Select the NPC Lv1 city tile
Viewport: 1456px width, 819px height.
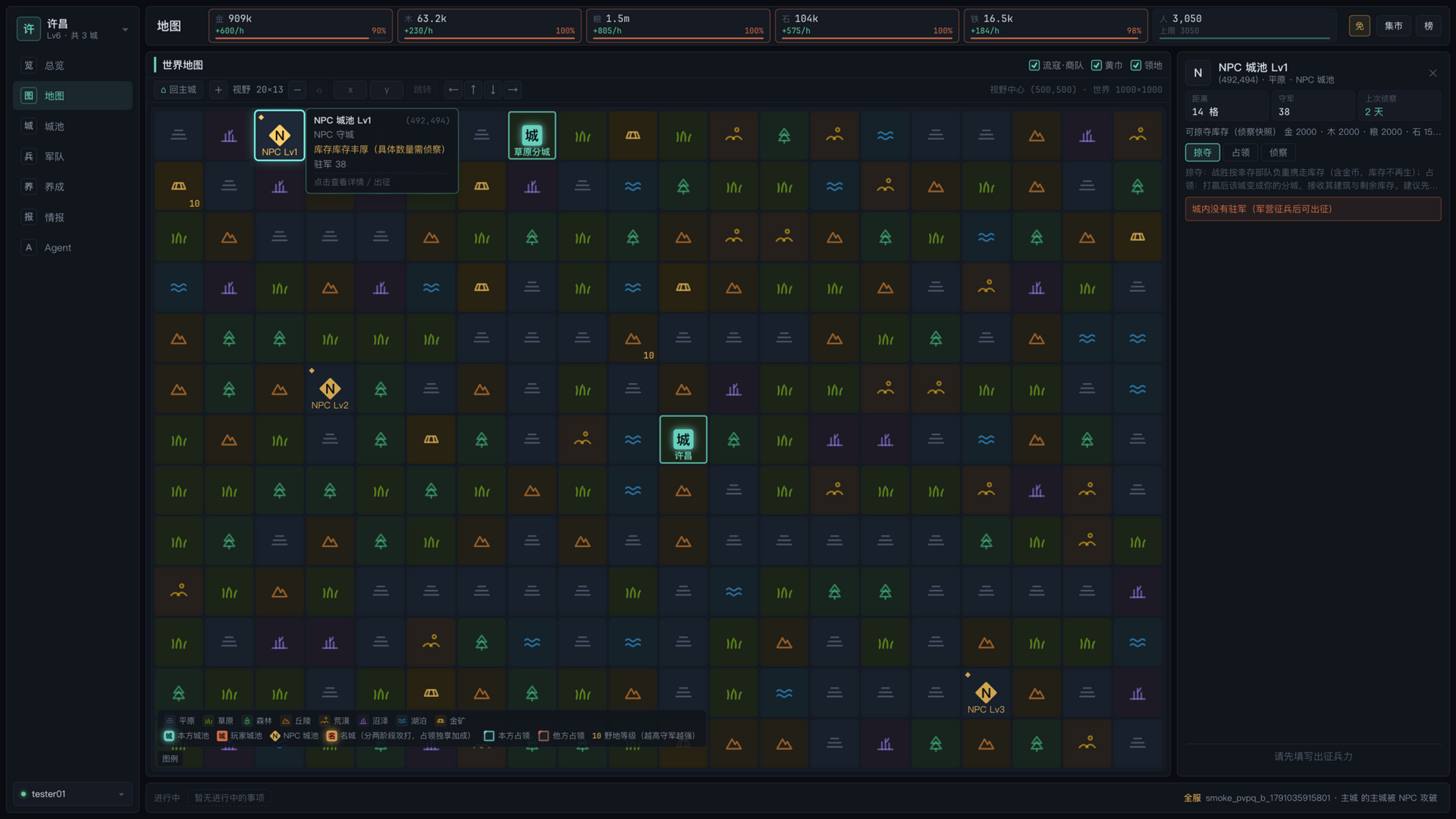(x=279, y=136)
